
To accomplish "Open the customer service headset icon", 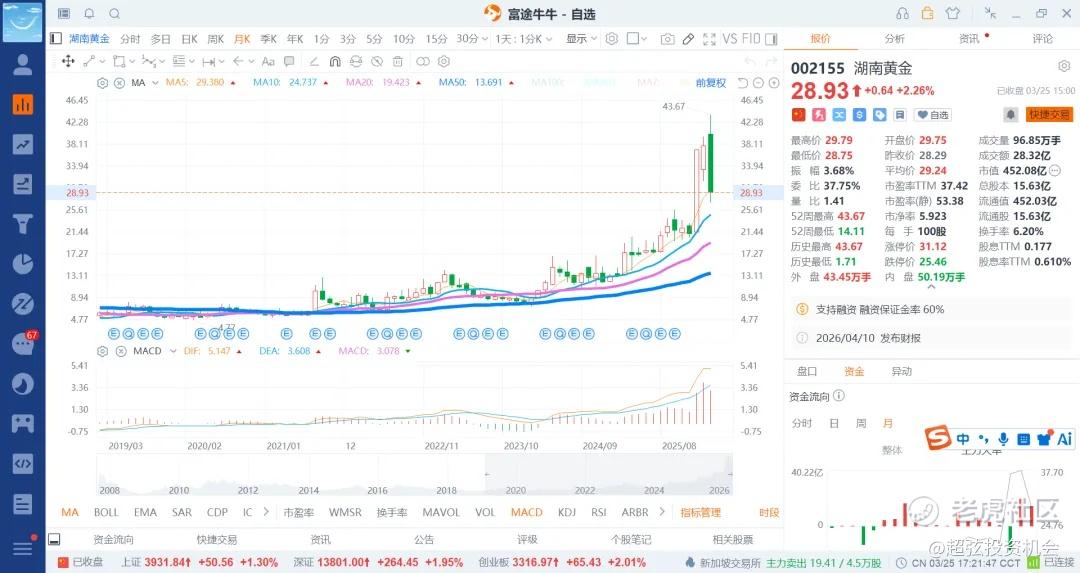I will (902, 13).
